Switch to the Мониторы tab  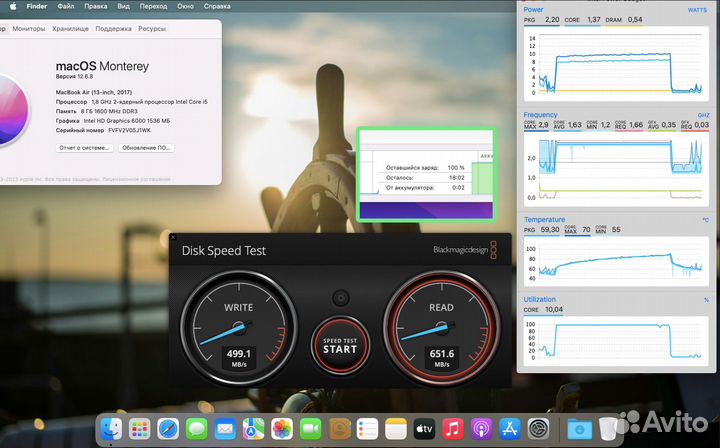[29, 28]
